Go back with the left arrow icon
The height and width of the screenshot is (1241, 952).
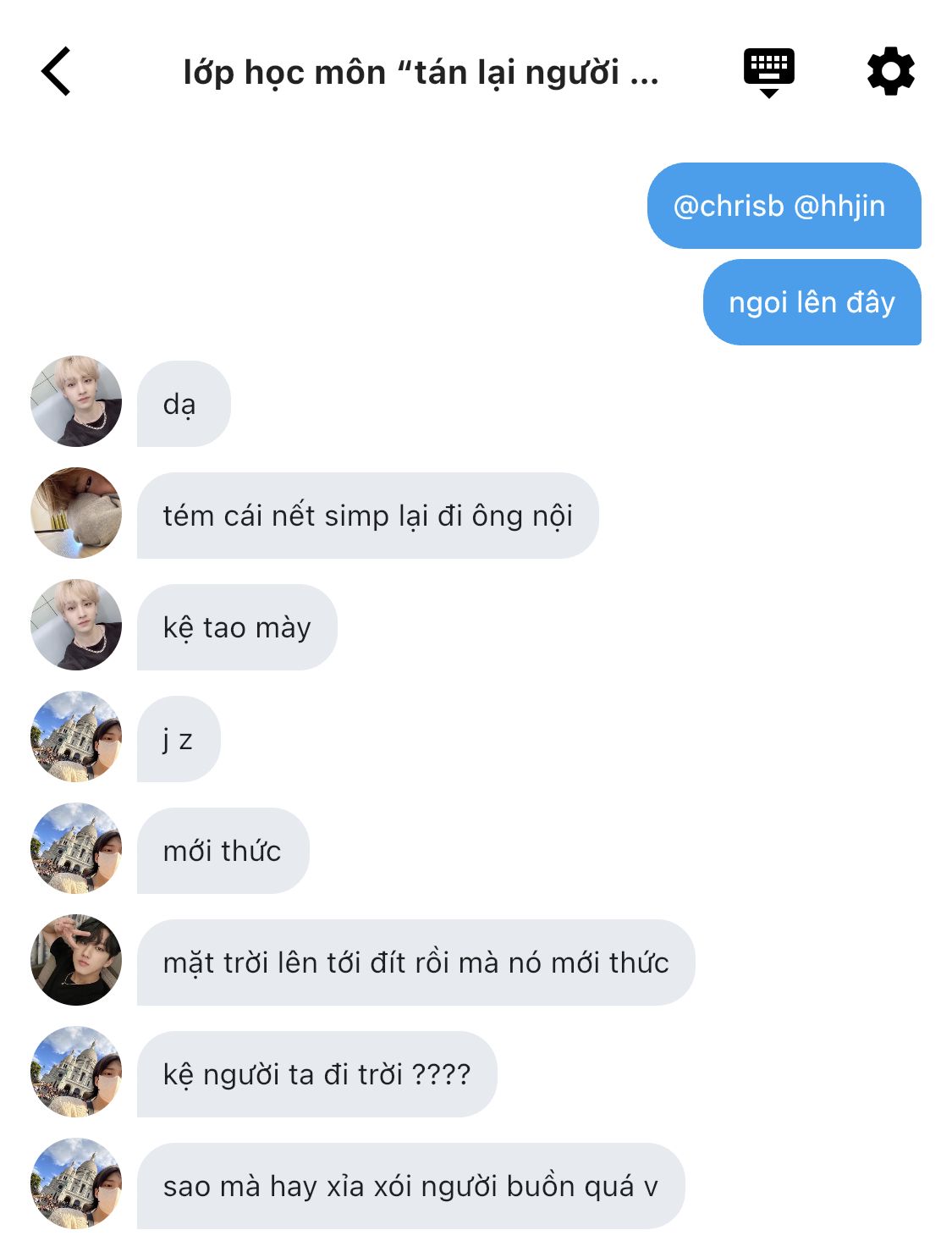(56, 72)
